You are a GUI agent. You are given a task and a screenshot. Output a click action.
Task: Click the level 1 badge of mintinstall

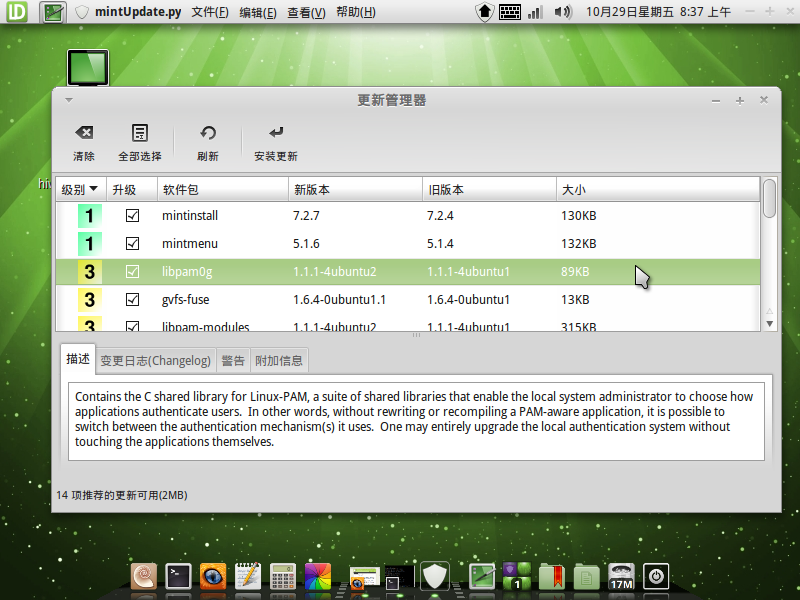point(89,216)
